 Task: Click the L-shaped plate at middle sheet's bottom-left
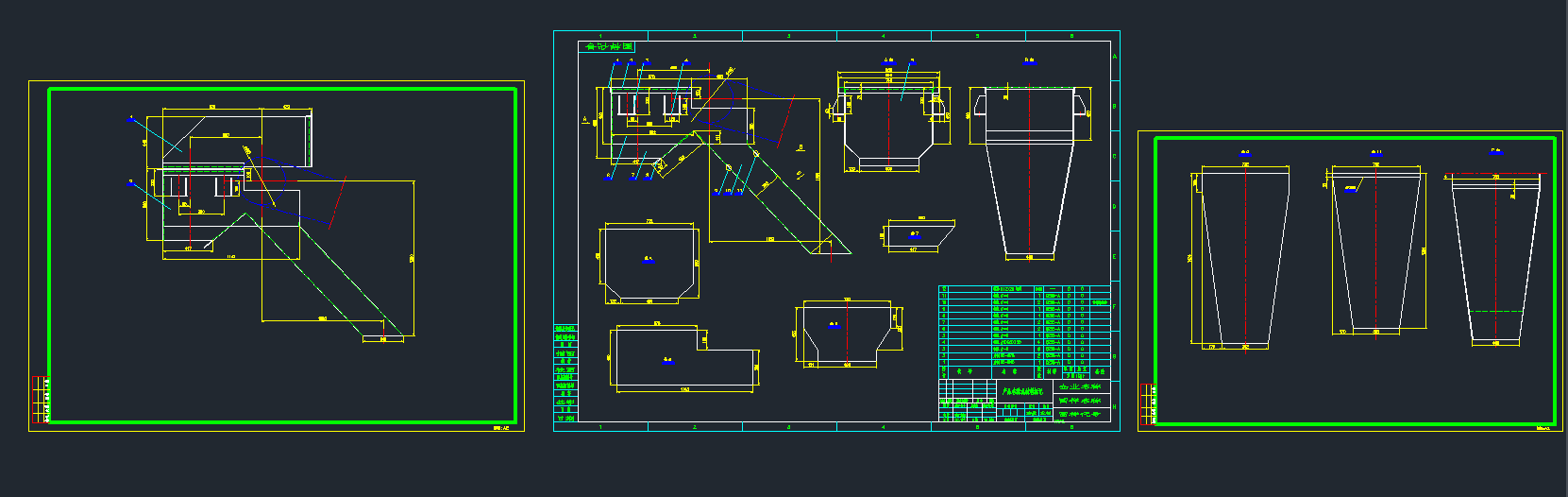(683, 358)
